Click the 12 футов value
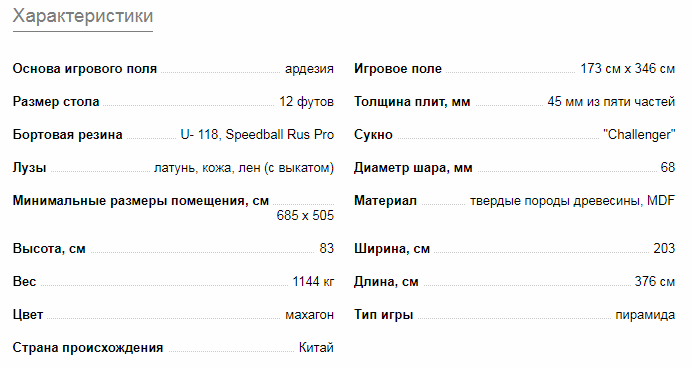692x367 pixels. point(306,102)
